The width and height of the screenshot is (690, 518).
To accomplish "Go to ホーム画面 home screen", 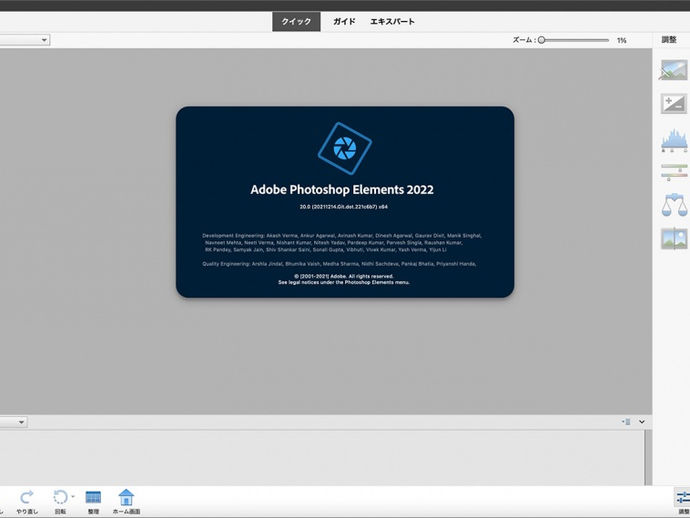I will click(126, 497).
